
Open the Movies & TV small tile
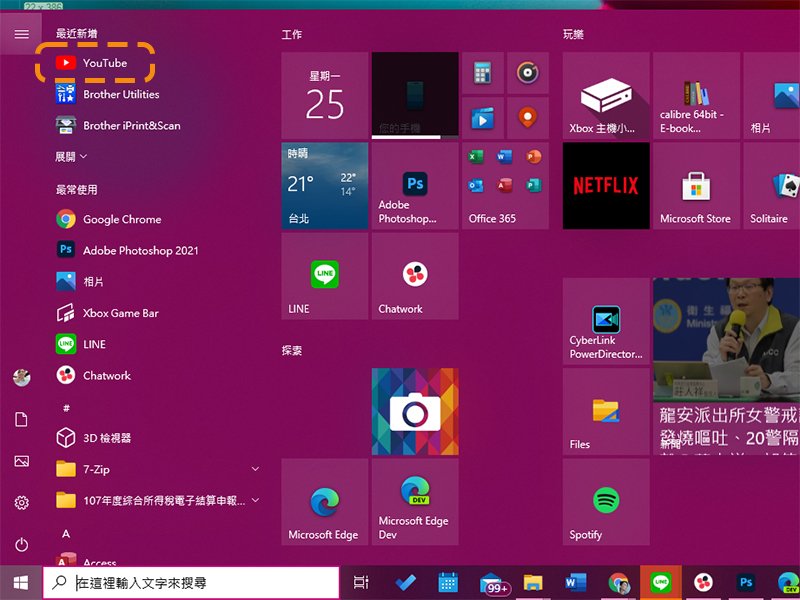point(483,118)
